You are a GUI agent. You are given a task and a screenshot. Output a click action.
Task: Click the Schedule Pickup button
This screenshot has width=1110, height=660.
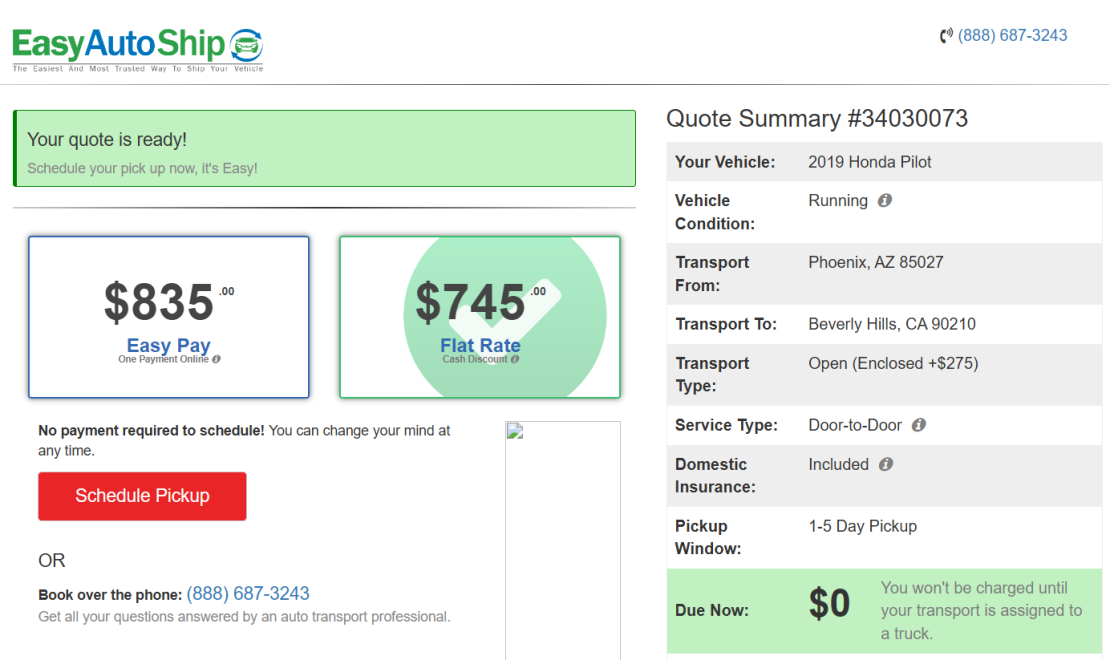(142, 496)
